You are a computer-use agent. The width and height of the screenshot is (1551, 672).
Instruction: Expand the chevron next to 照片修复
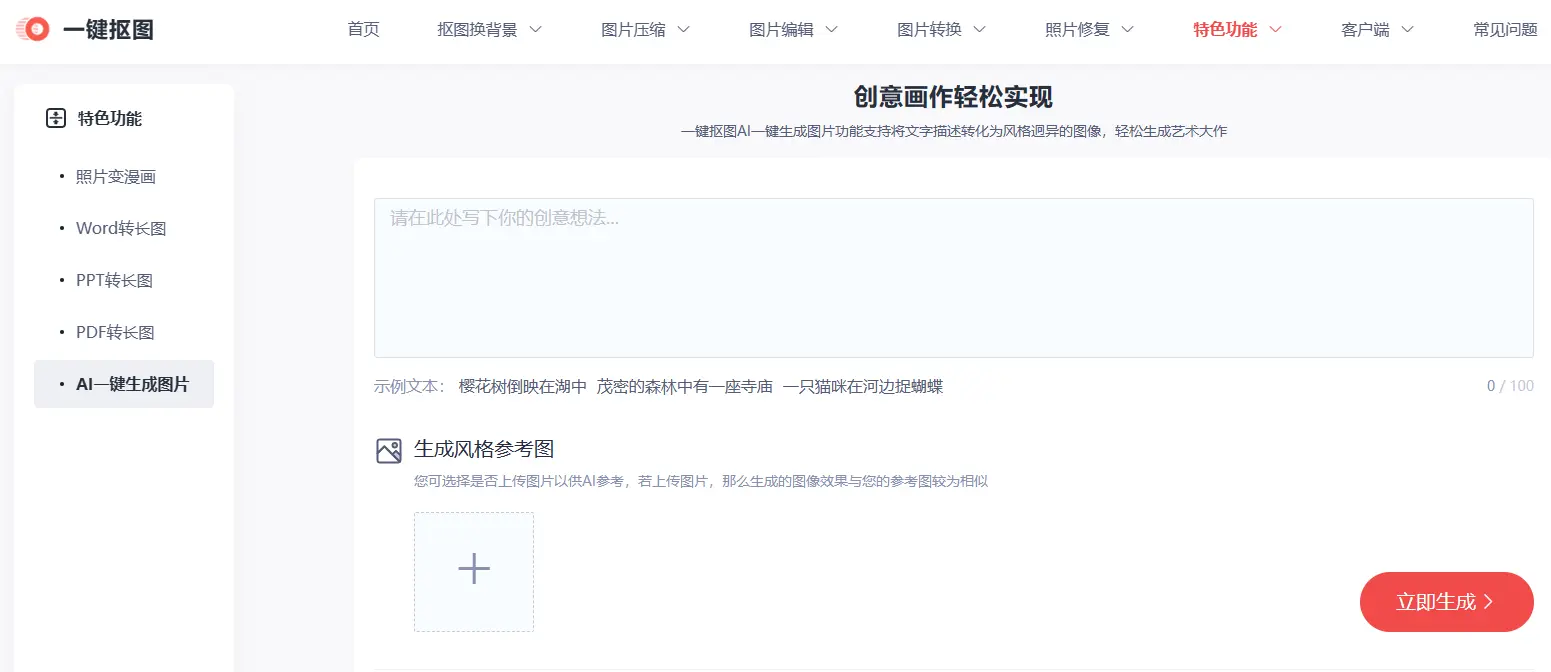(x=1127, y=30)
